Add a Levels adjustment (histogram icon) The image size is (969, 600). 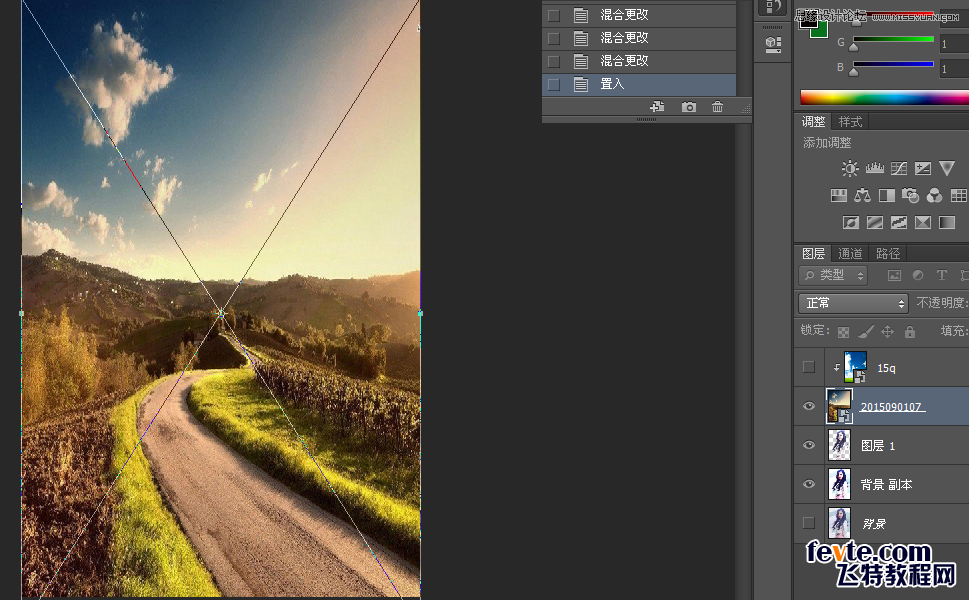(874, 169)
